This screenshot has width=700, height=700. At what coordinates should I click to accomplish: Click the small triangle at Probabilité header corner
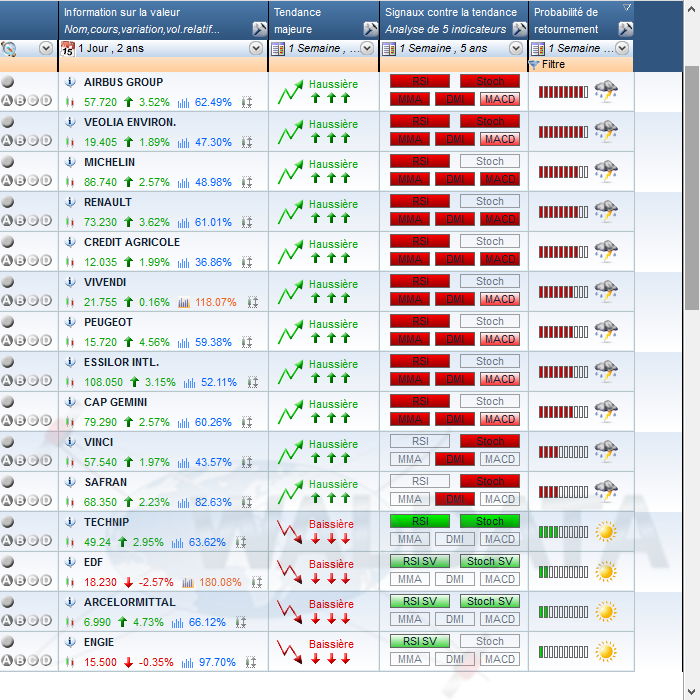(x=627, y=7)
